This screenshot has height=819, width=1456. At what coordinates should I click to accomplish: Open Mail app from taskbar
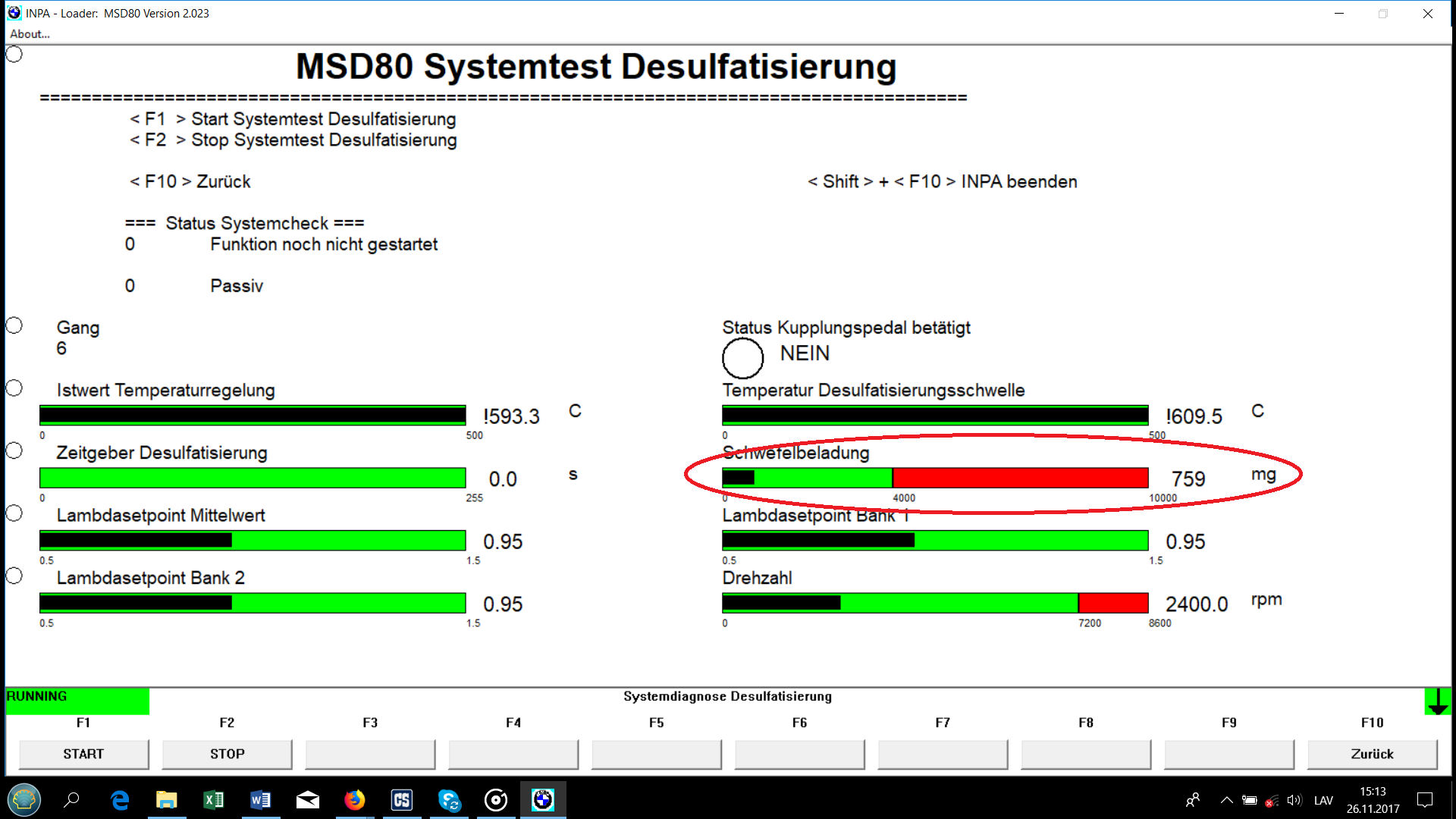307,799
